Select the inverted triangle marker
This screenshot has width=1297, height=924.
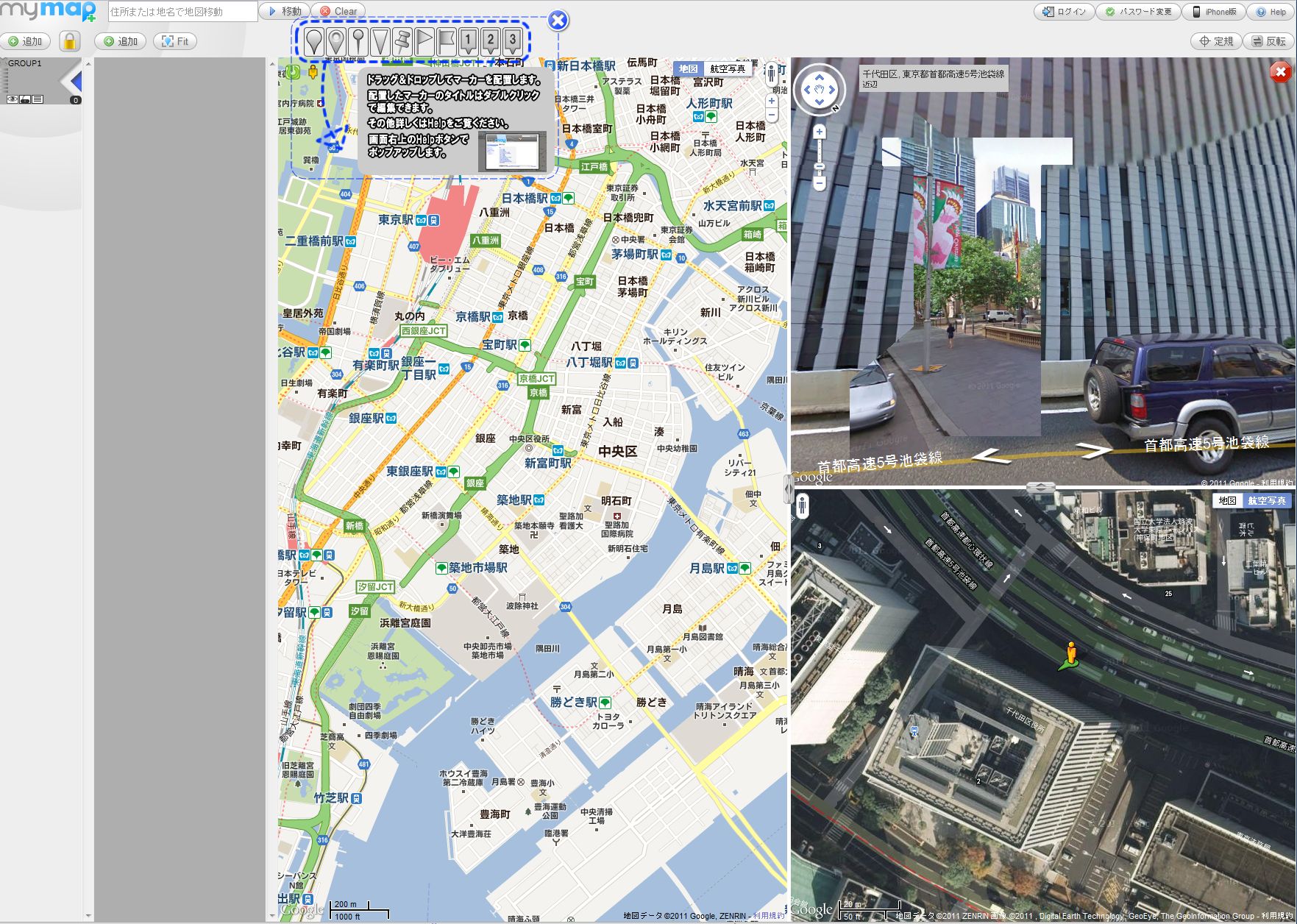tap(380, 40)
